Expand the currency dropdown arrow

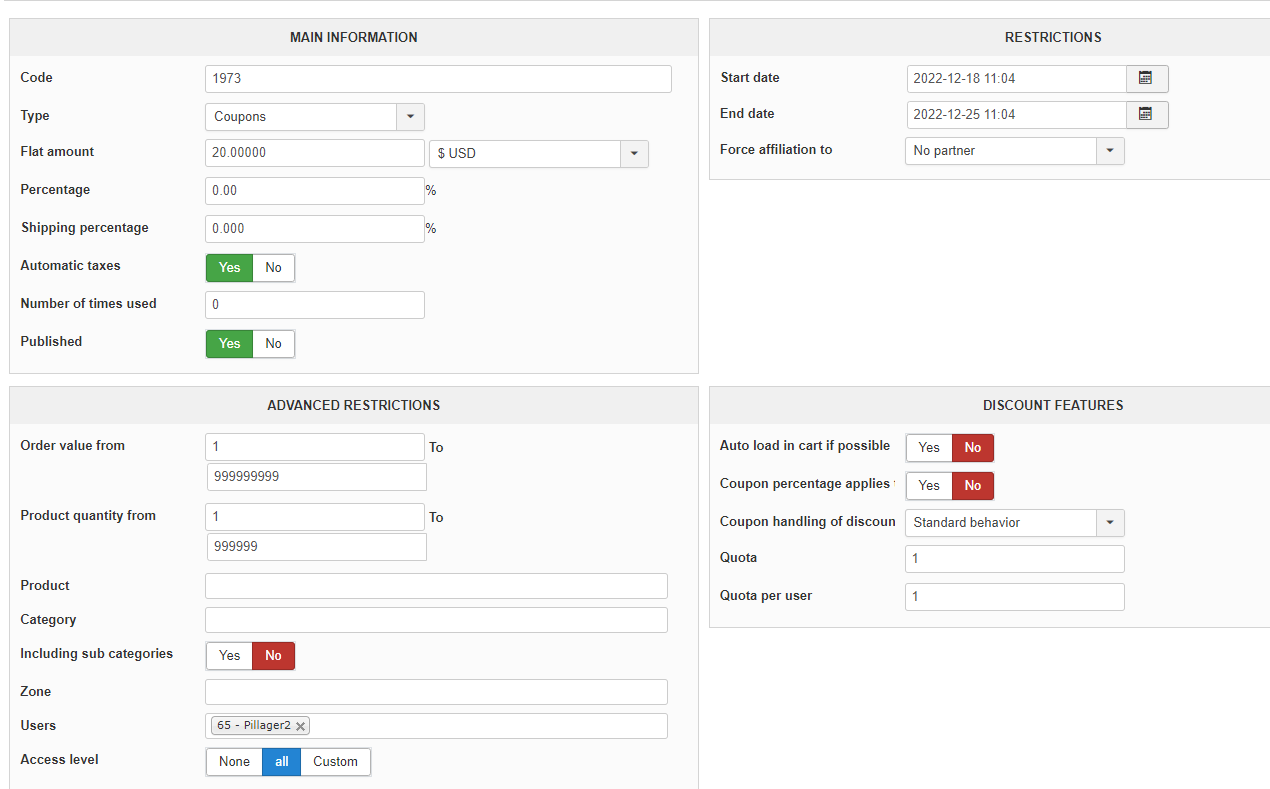[635, 154]
